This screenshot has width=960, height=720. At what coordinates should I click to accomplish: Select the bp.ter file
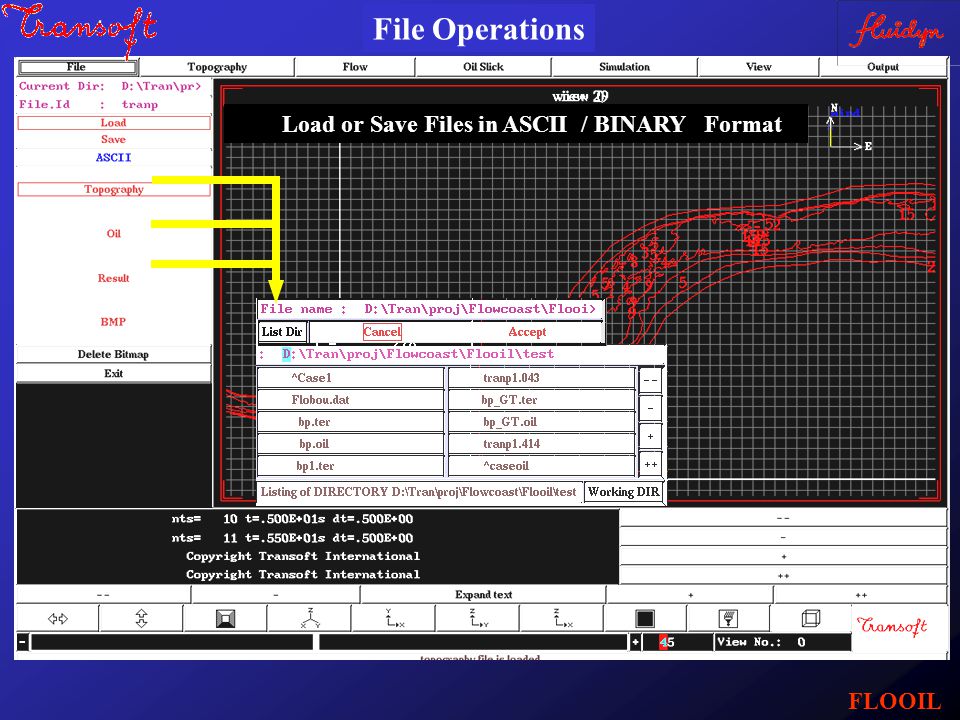point(351,422)
